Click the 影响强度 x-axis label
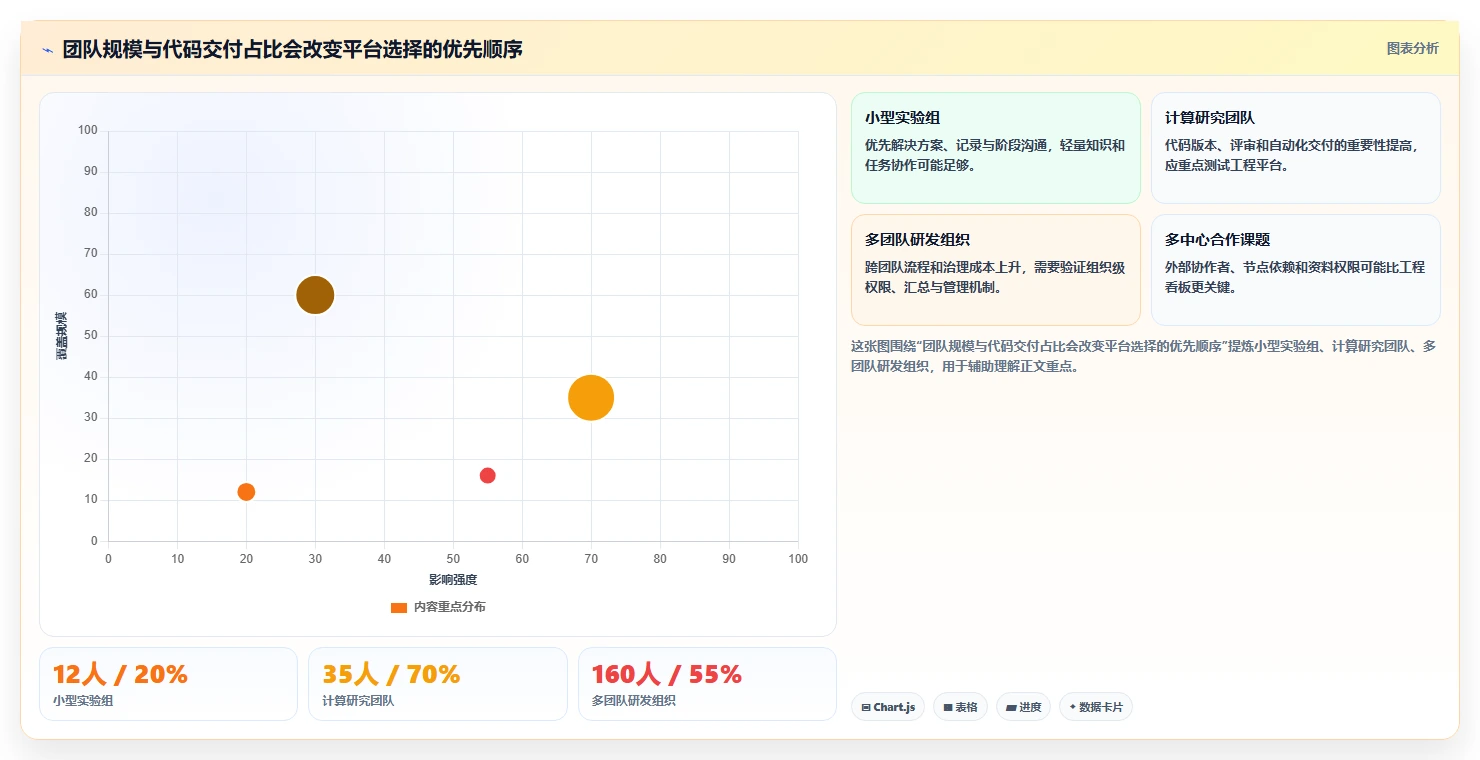Viewport: 1480px width, 760px height. click(453, 580)
